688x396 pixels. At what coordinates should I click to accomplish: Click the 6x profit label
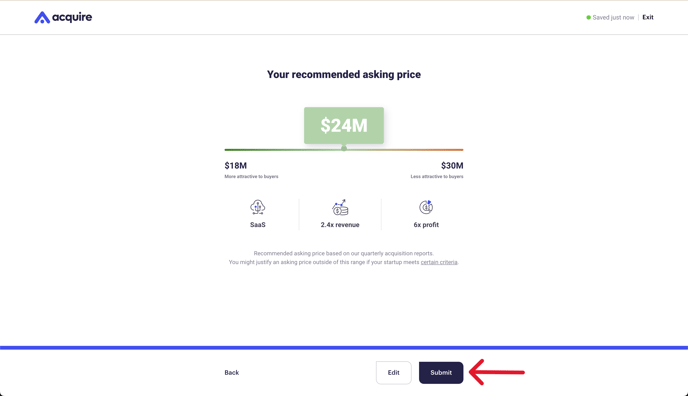[426, 225]
